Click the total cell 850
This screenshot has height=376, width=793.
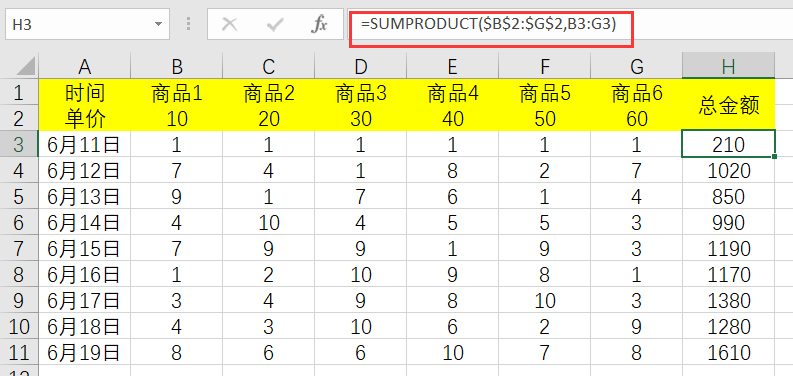pyautogui.click(x=728, y=196)
